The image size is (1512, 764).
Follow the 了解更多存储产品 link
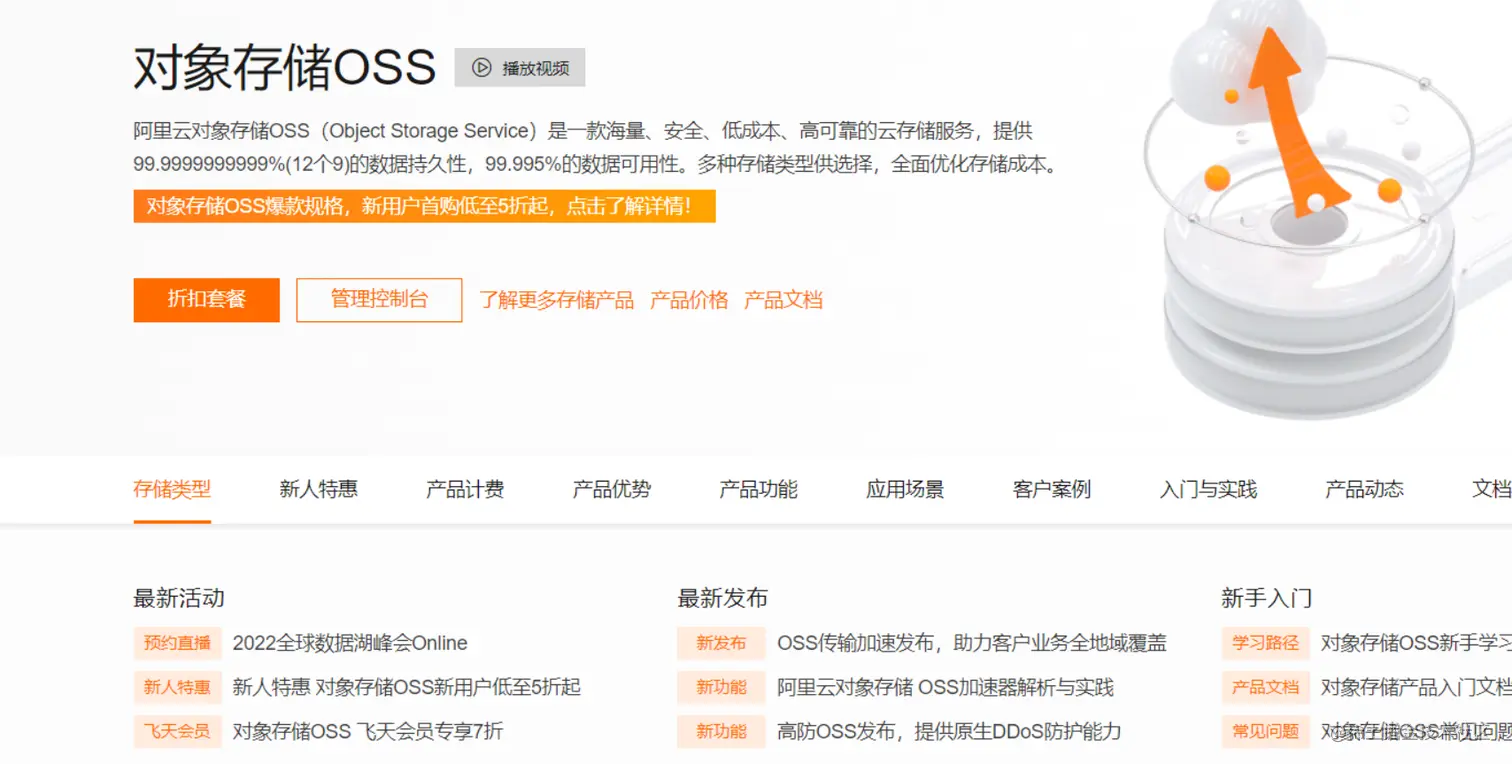point(556,300)
